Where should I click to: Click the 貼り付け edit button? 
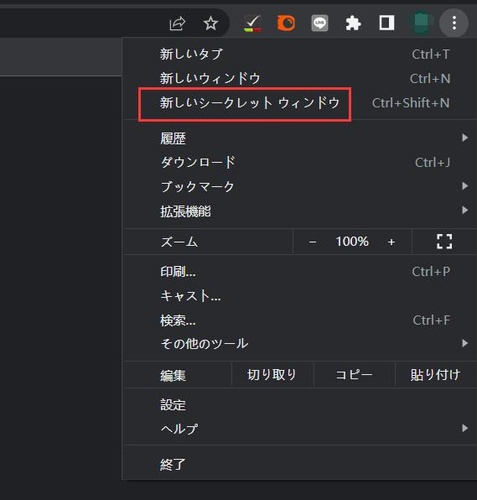point(435,375)
